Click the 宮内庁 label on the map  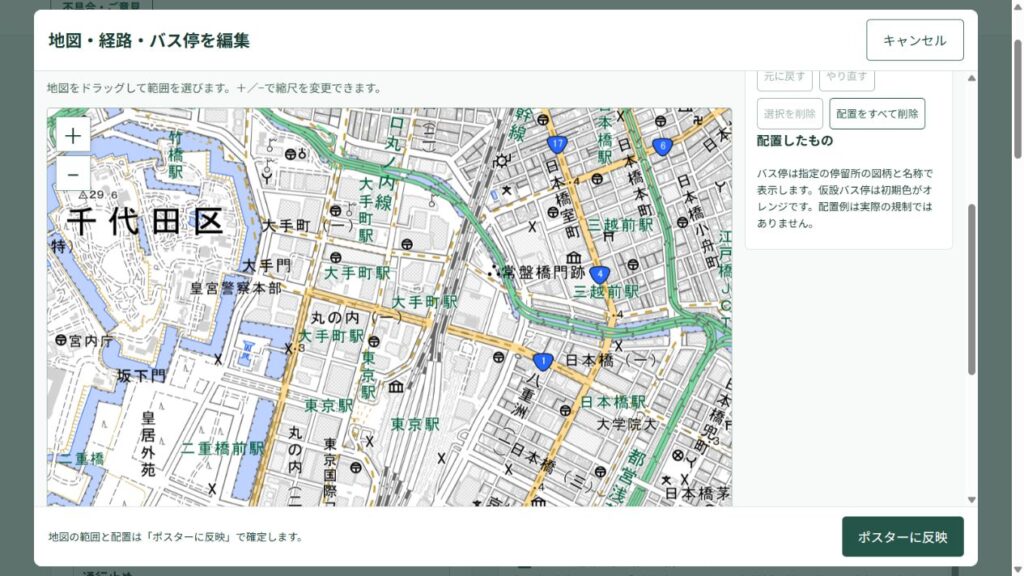(x=91, y=341)
